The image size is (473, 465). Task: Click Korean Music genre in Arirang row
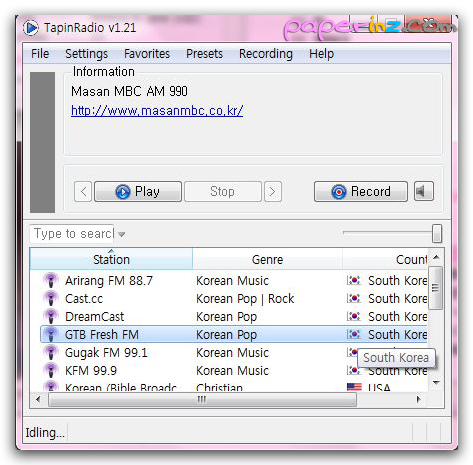(x=232, y=280)
